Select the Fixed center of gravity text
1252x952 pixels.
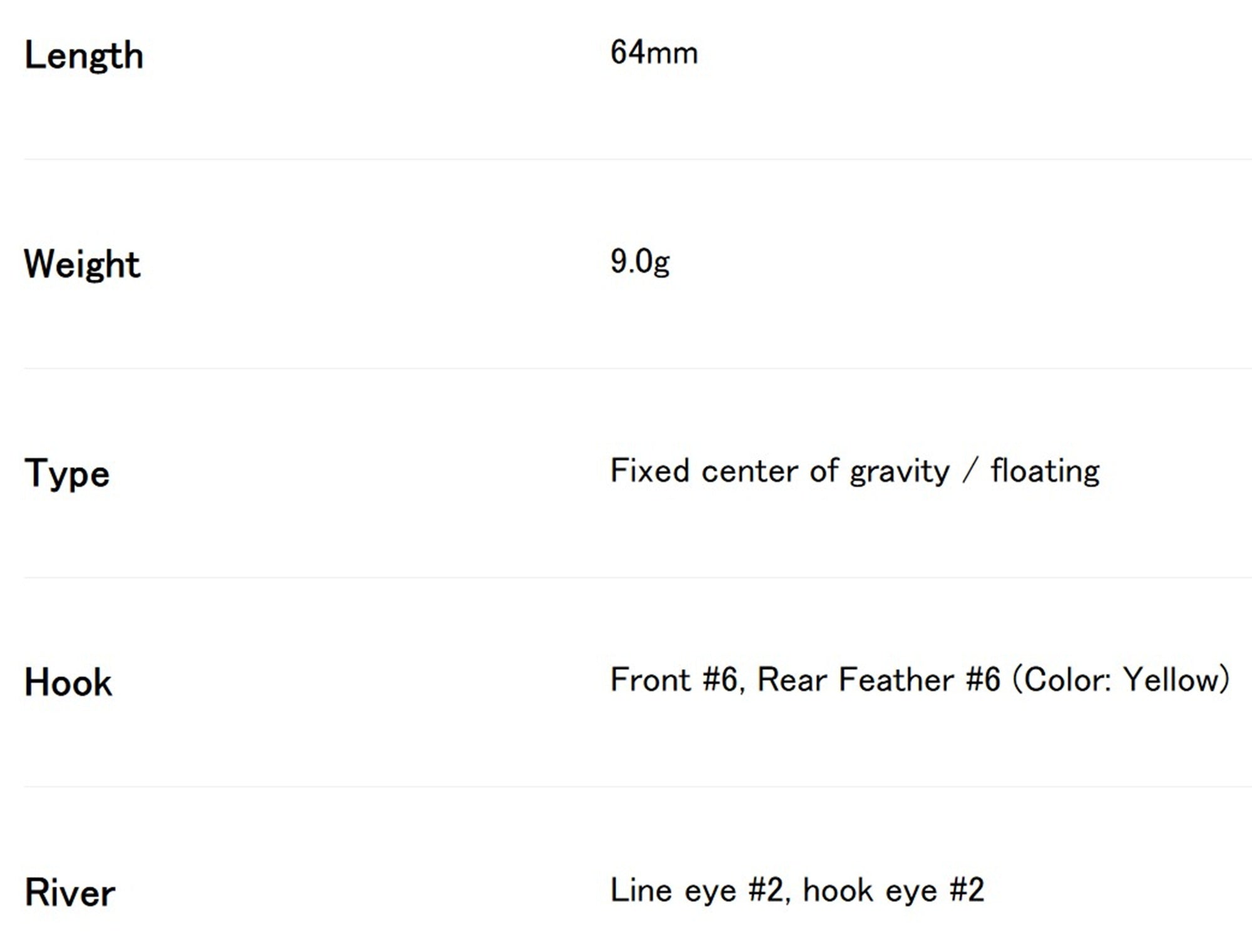[780, 472]
